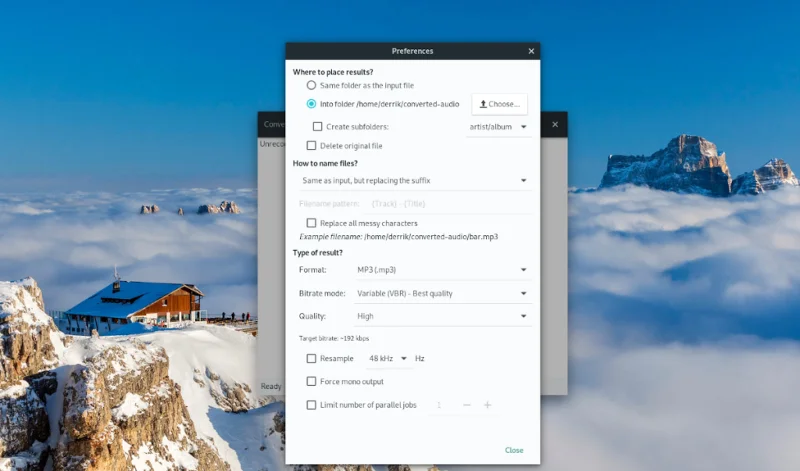Click the 'Type of result?' heading
This screenshot has height=471, width=800.
click(x=317, y=253)
